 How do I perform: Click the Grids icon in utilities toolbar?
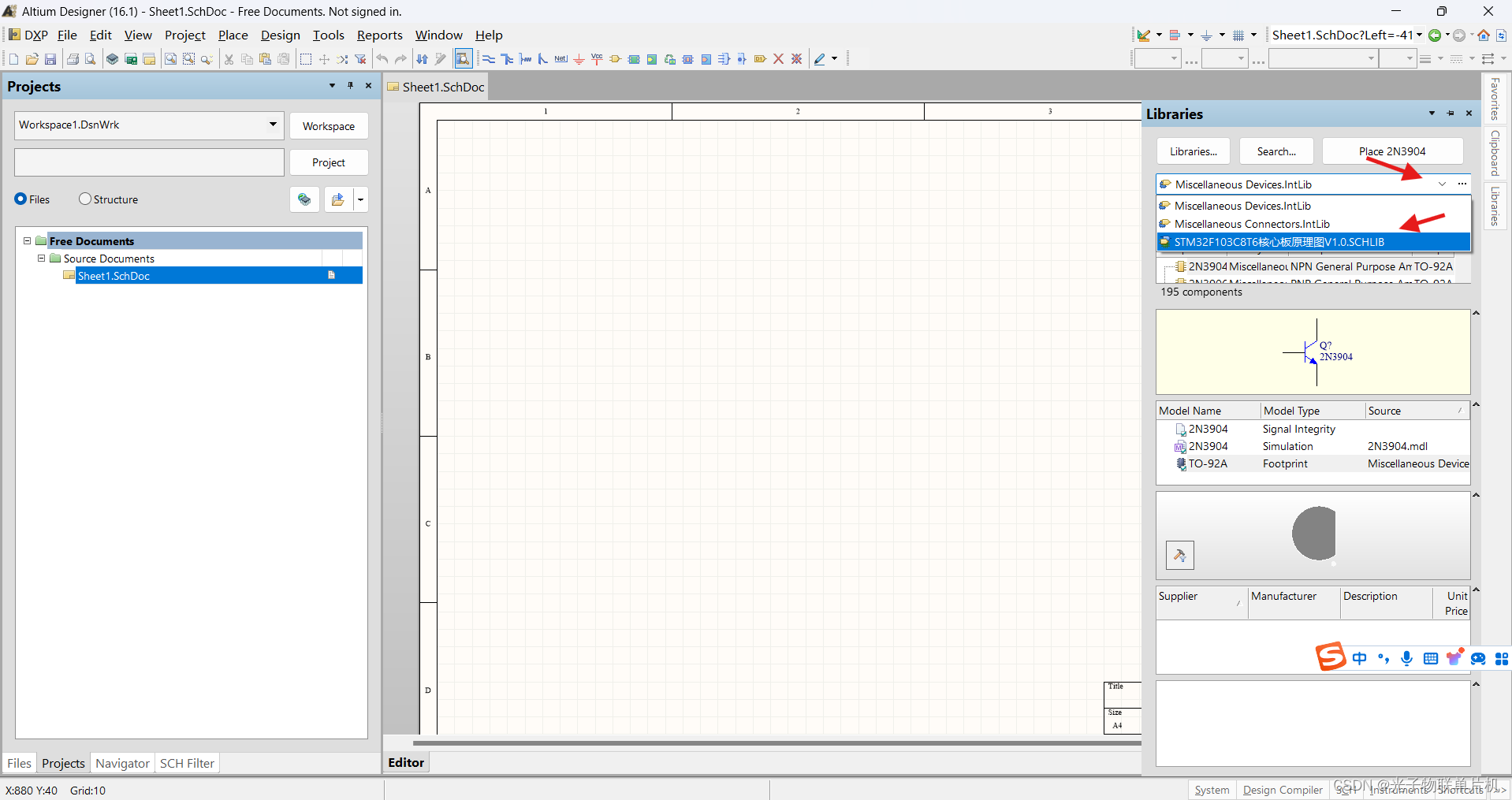point(1238,35)
